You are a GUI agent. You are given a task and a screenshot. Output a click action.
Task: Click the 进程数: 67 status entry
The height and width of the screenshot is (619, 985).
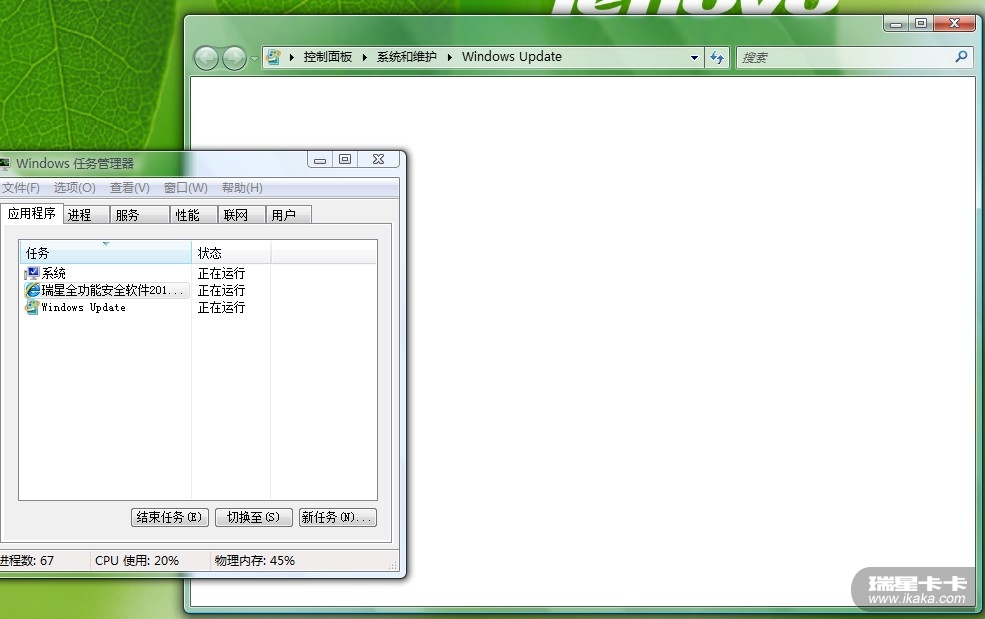(28, 561)
